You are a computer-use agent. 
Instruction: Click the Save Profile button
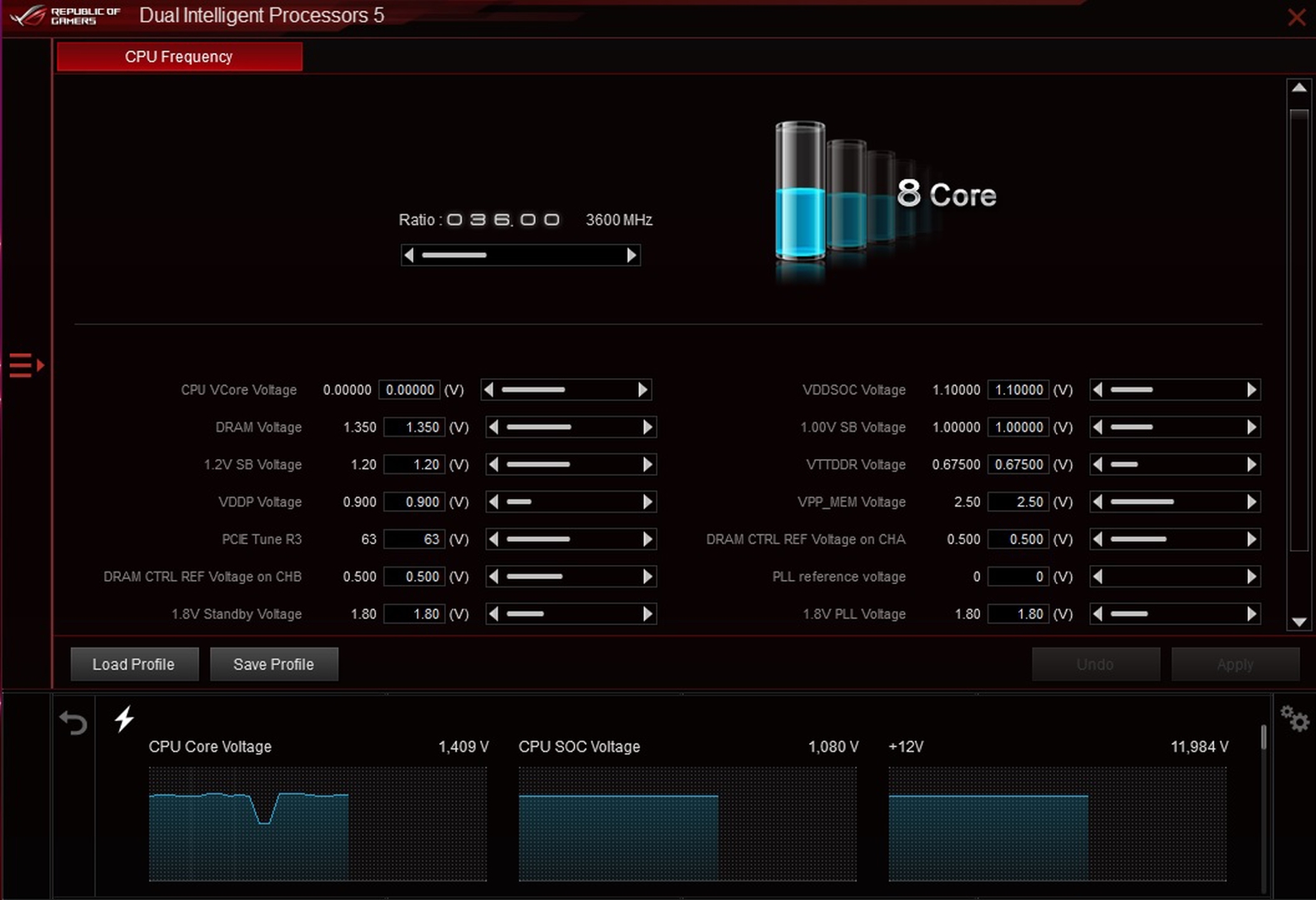pos(273,664)
